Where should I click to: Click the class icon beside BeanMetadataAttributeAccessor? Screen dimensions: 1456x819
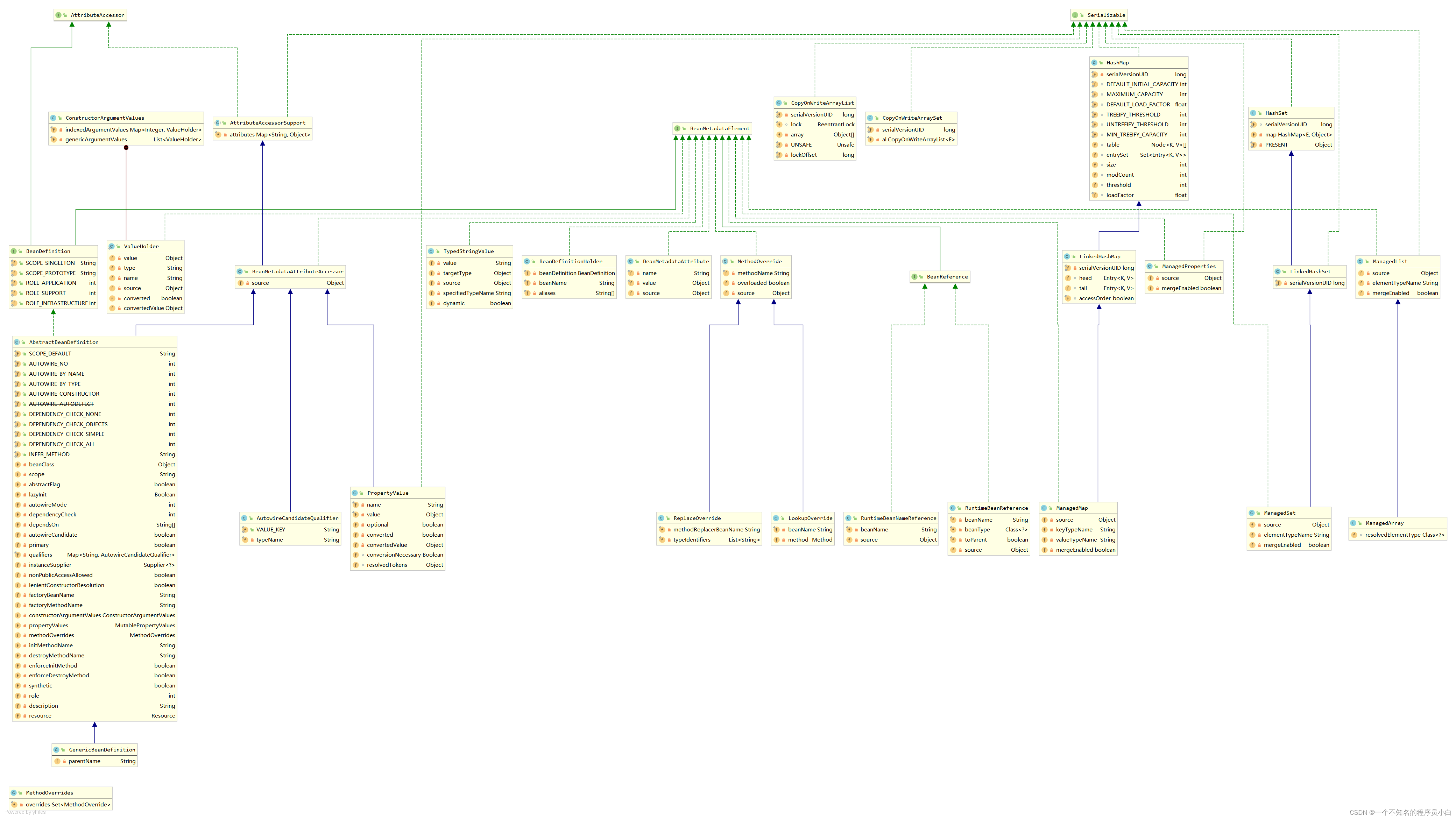click(240, 272)
